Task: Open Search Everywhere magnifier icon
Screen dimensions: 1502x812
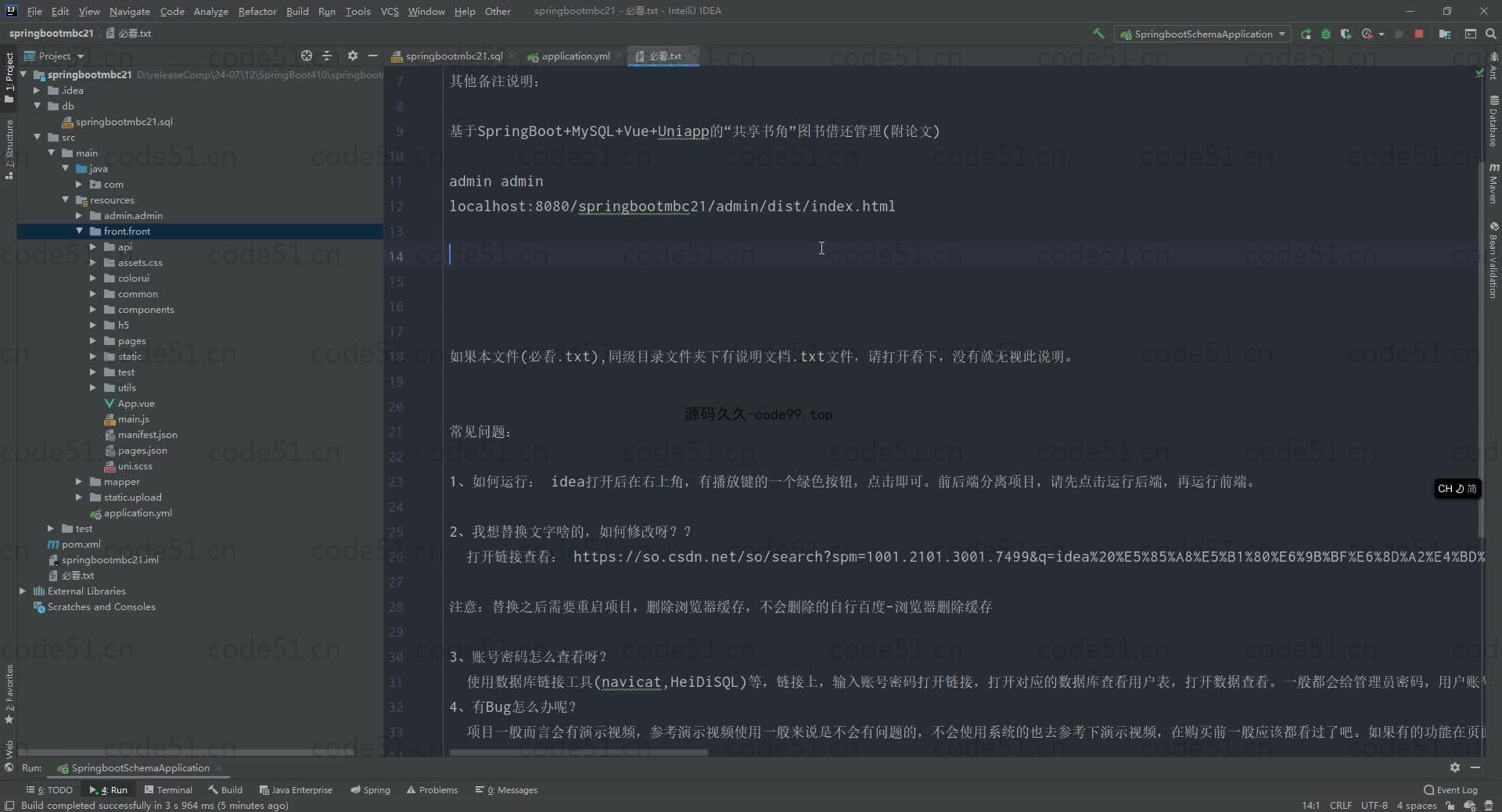Action: (1490, 34)
